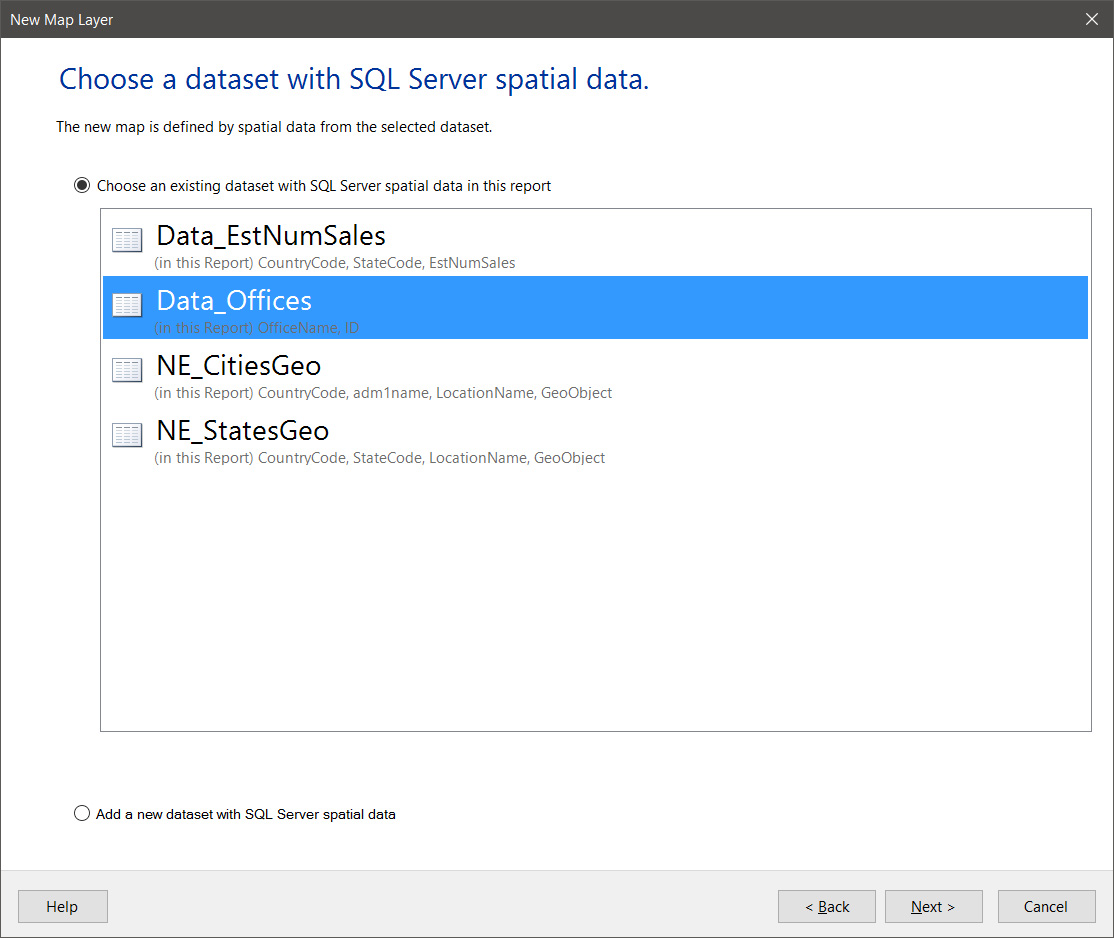
Task: Click the NE_StatesGeo table icon
Action: coord(127,435)
